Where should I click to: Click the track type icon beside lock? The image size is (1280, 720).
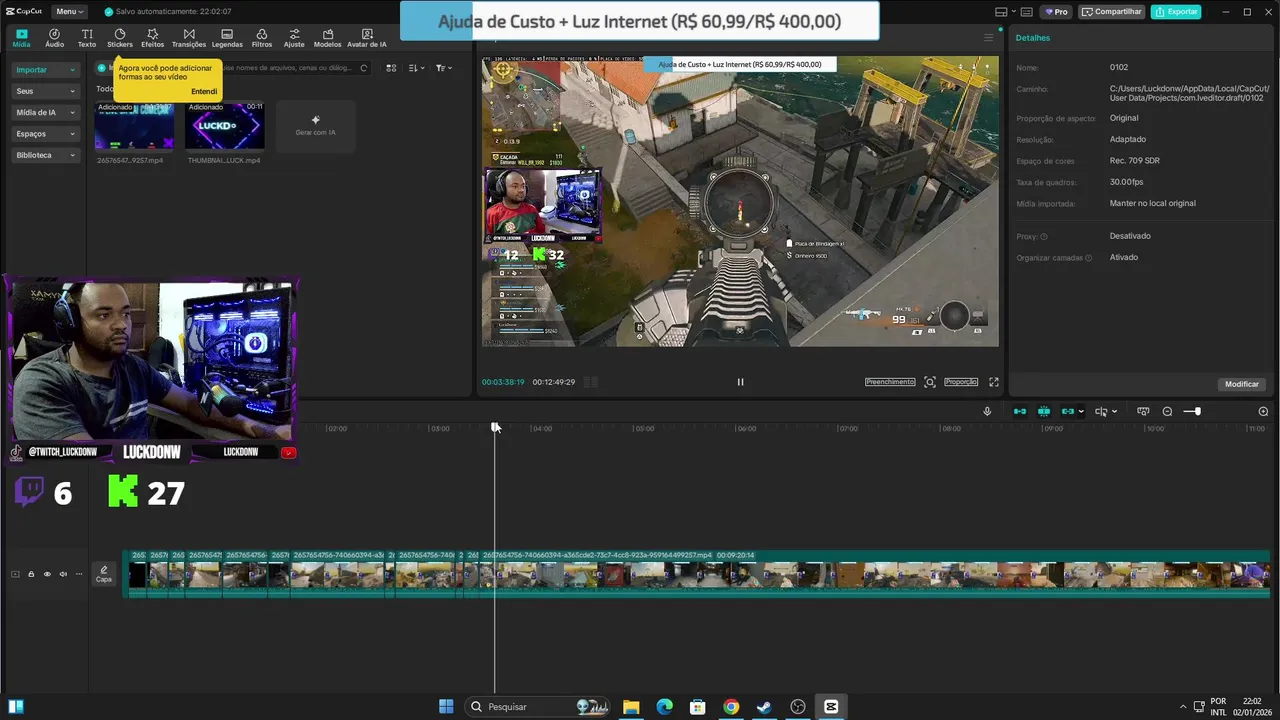[15, 574]
